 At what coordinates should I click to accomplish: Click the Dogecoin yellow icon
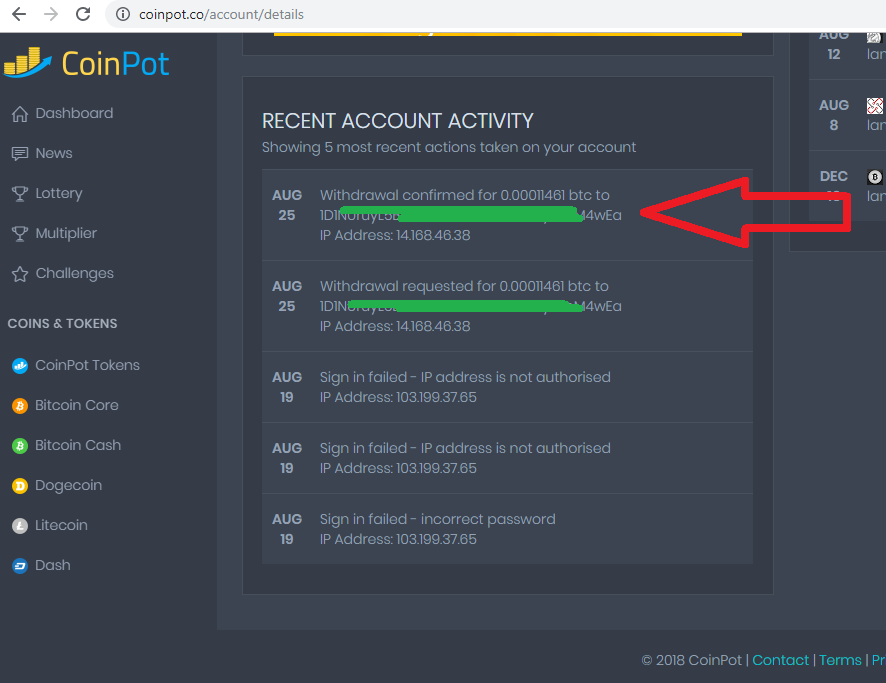20,486
